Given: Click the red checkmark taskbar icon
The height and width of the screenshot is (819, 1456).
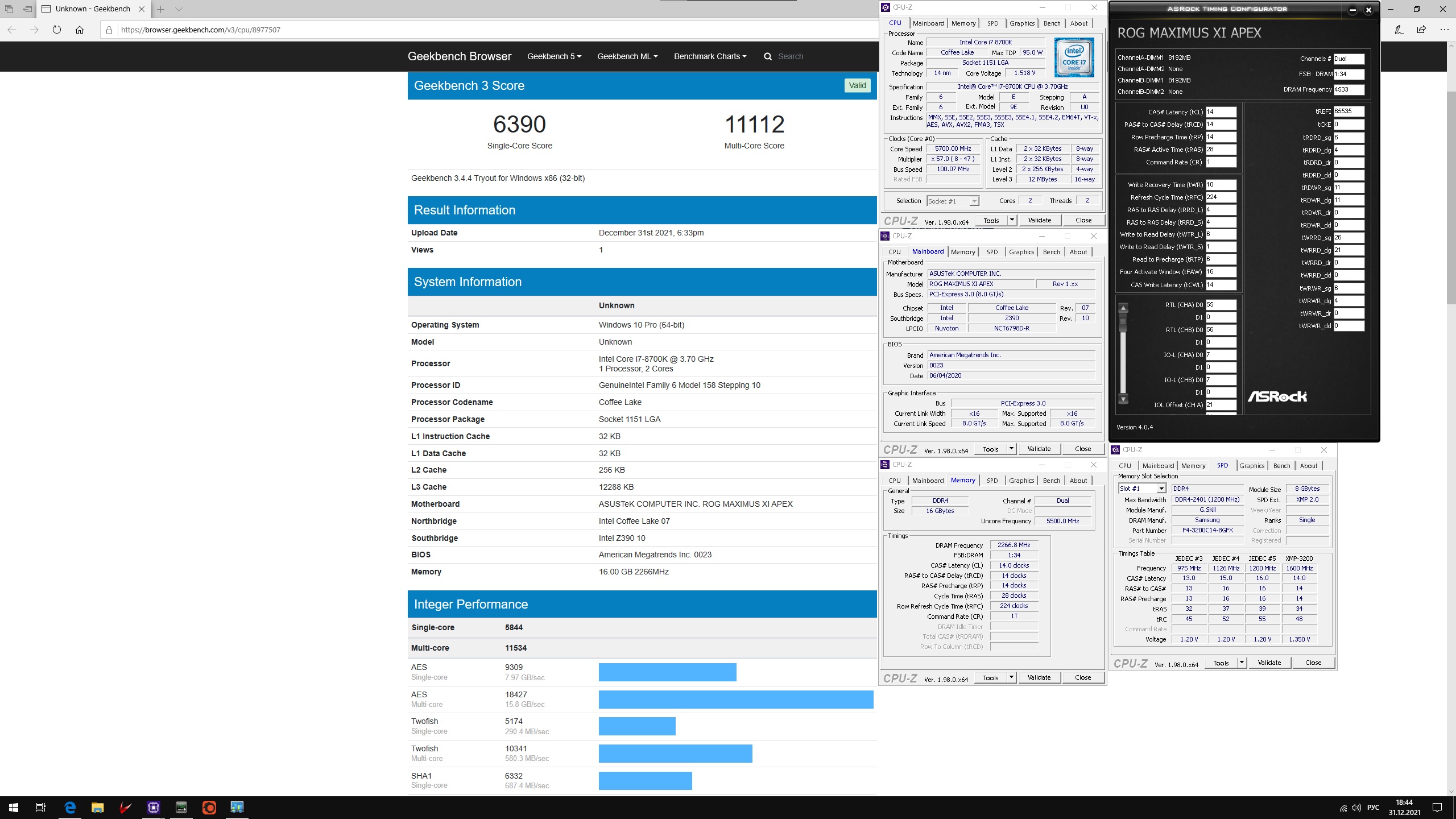Looking at the screenshot, I should (126, 807).
